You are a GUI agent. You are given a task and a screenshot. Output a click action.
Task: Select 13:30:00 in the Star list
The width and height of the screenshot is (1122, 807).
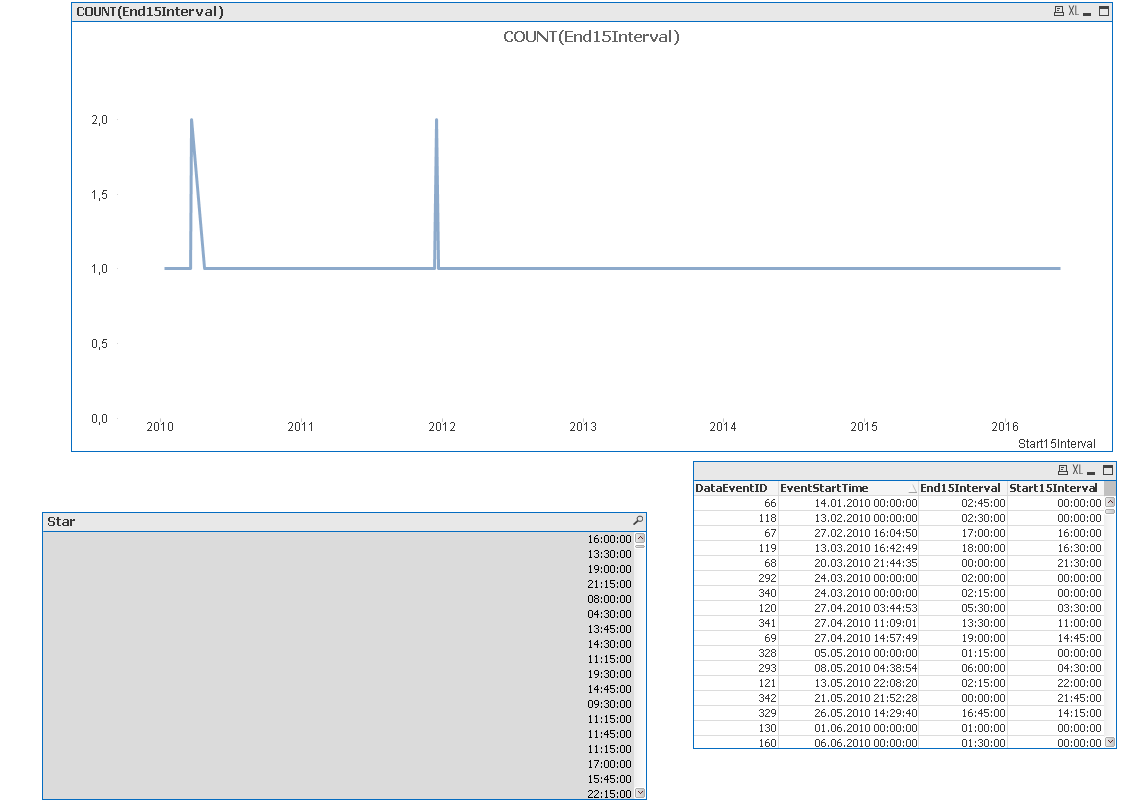338,554
